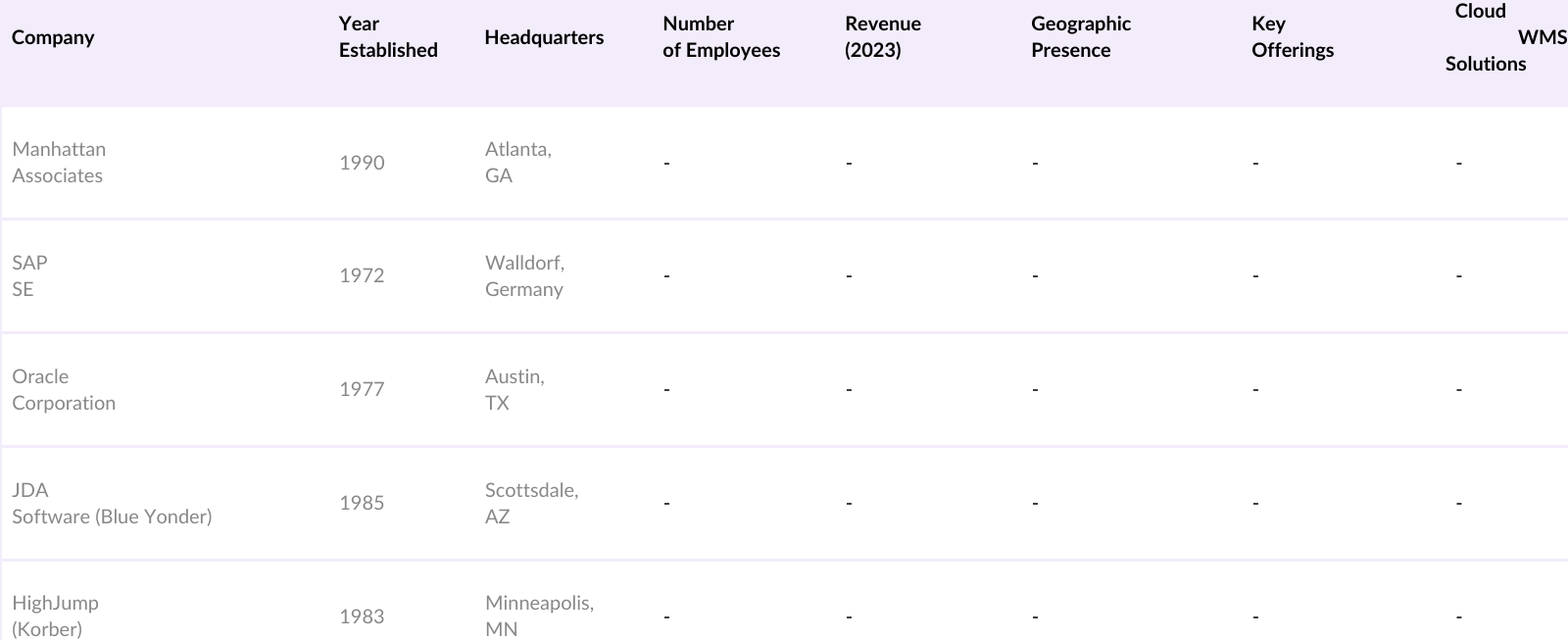Select the Key Offerings column header

tap(1293, 37)
